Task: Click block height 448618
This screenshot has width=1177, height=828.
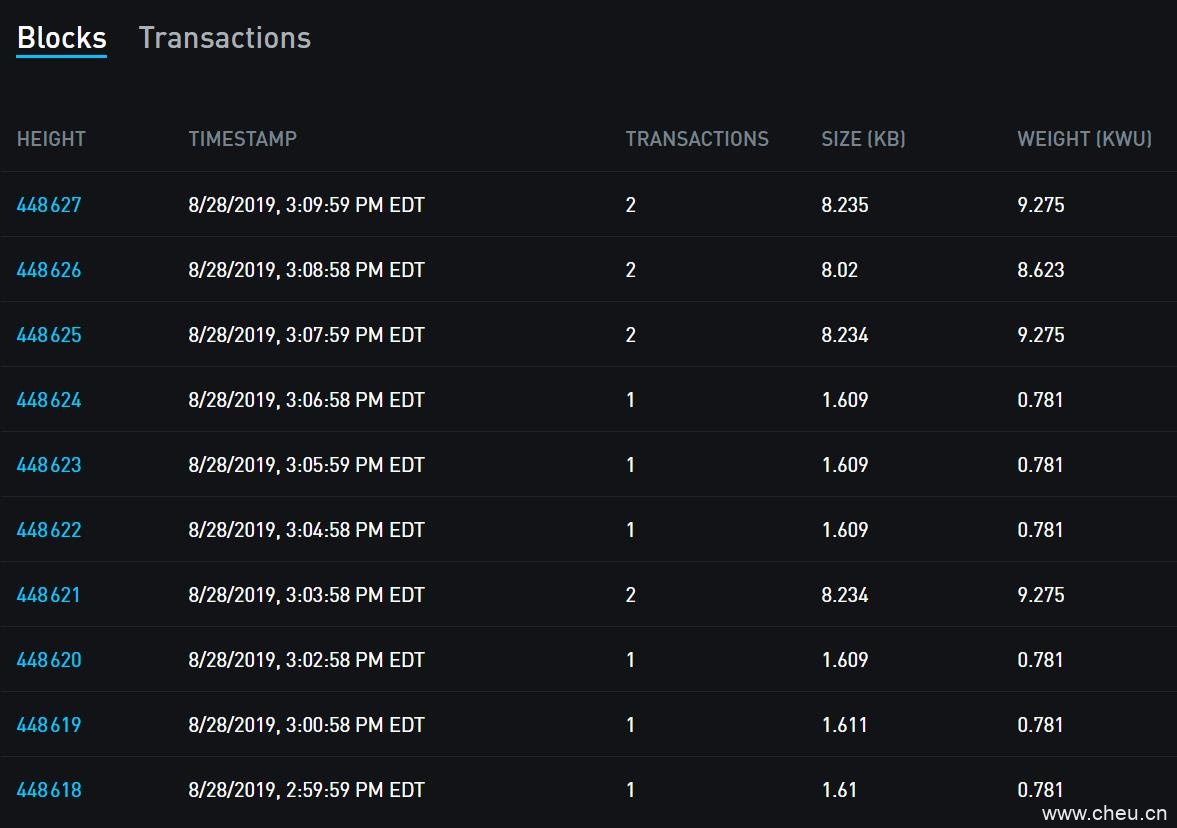Action: click(49, 790)
